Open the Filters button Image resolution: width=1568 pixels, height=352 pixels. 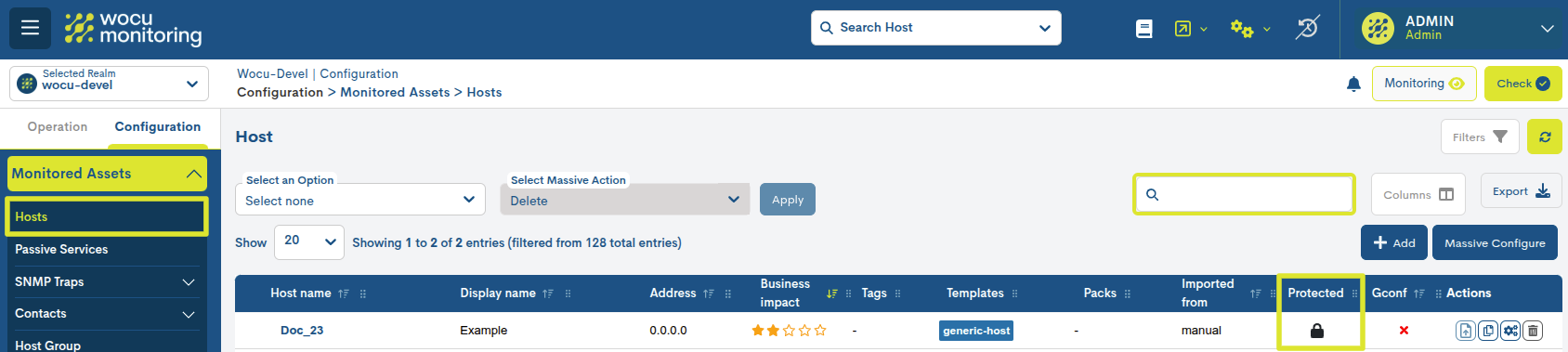point(1480,137)
